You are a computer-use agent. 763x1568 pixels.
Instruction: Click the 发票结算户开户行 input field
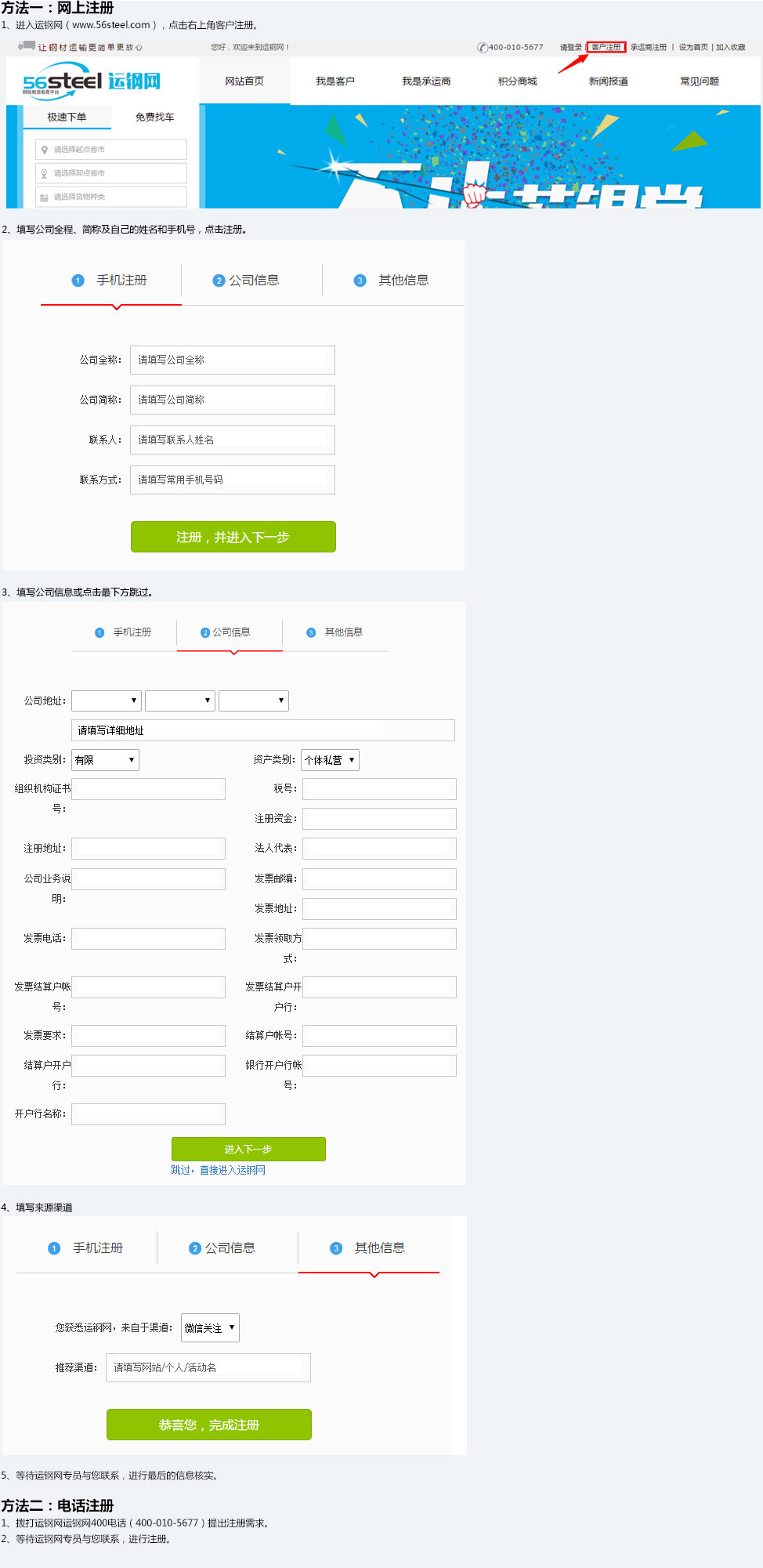click(x=379, y=987)
